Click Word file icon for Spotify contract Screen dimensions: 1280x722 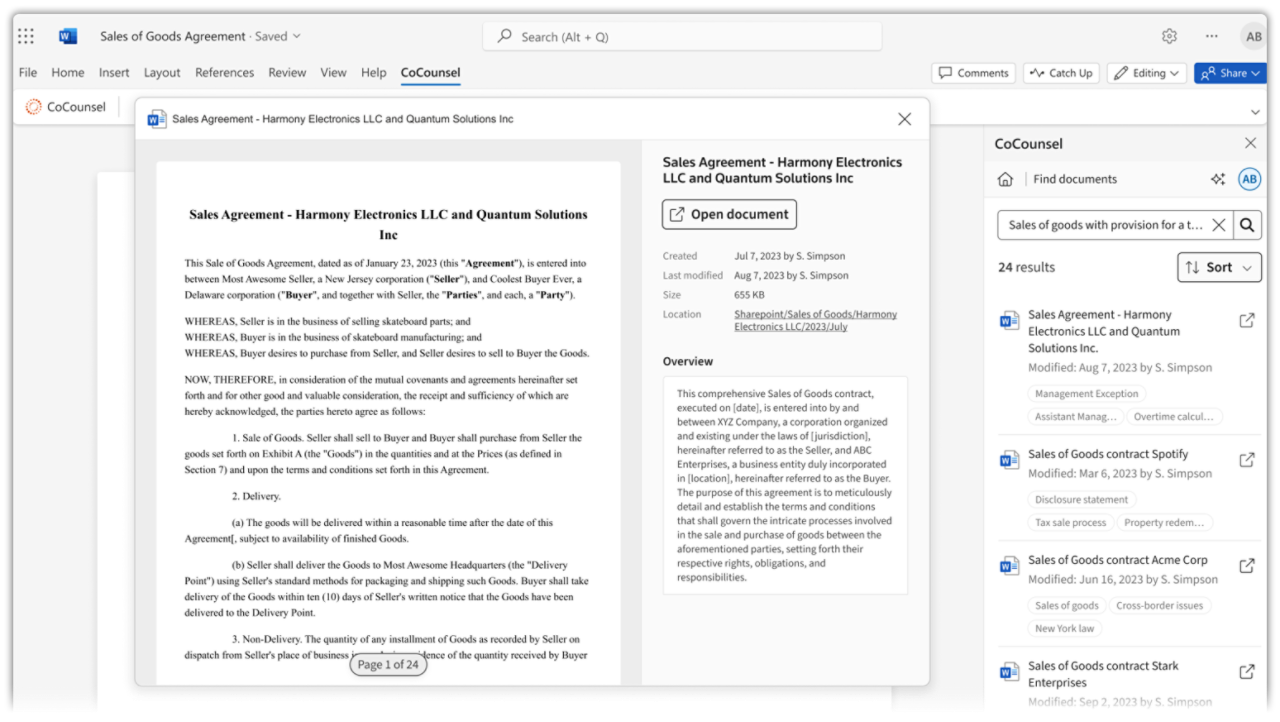click(x=1009, y=460)
